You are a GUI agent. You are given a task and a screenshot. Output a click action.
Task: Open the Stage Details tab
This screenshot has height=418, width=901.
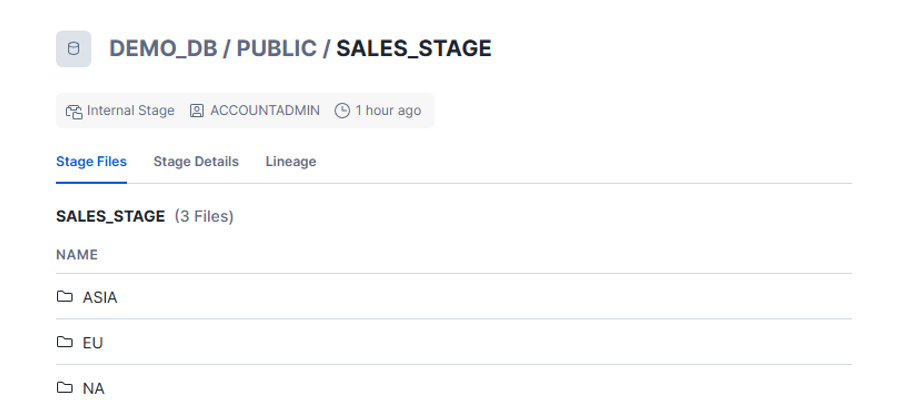click(196, 162)
